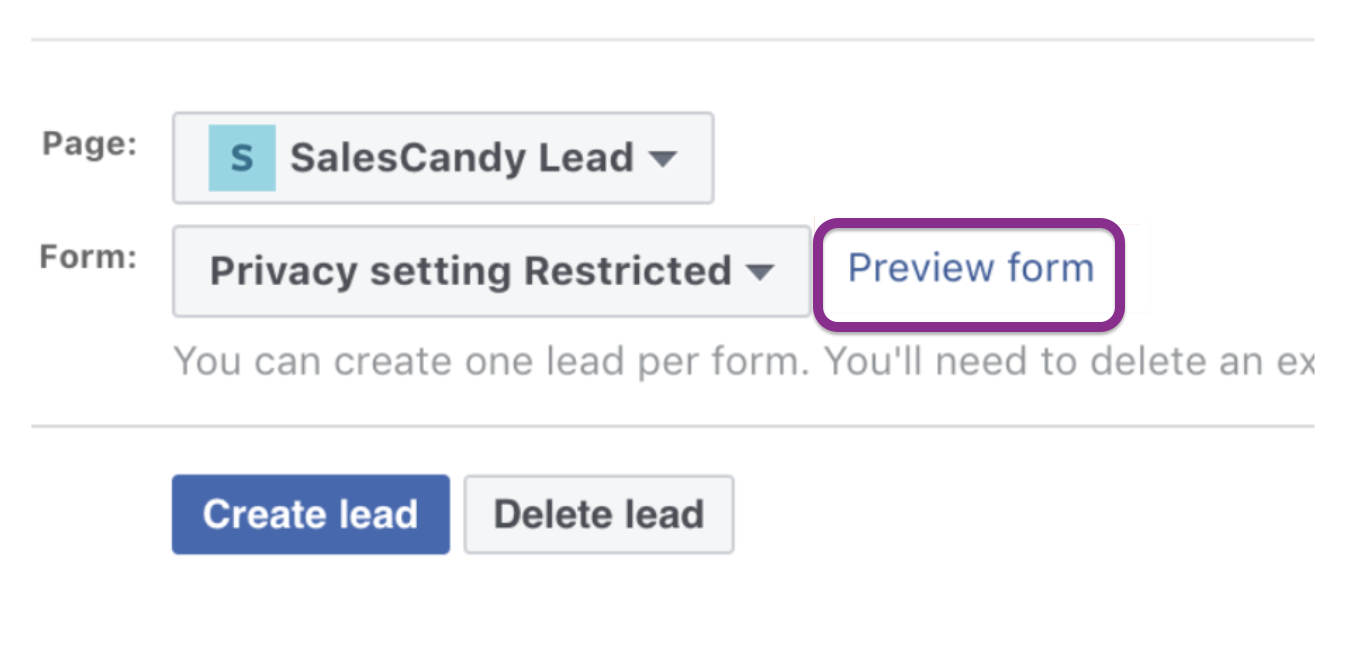Click the horizontal divider above the Page selector
Screen dimensions: 1346x668
pyautogui.click(x=672, y=40)
